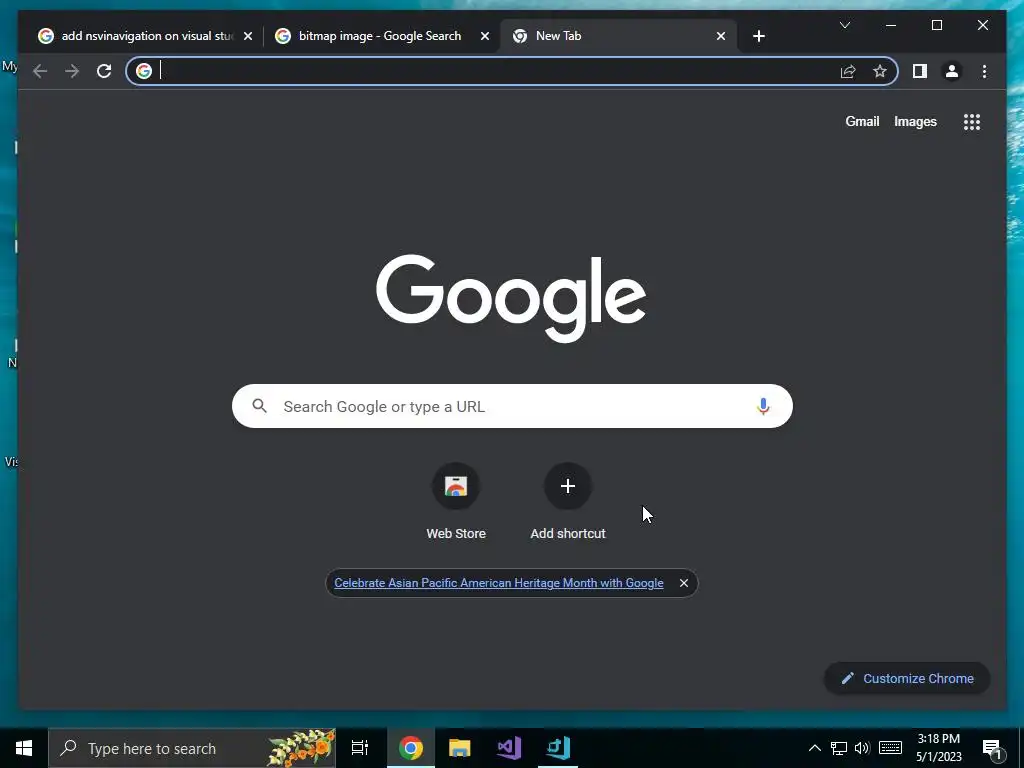Click the Google icon in the address bar

144,71
